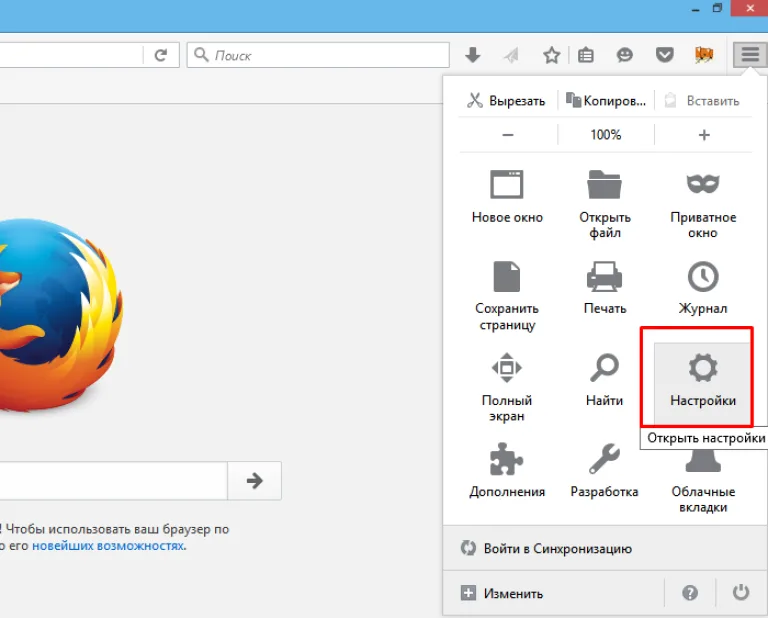Click Открыть файл folder icon
Image resolution: width=768 pixels, height=618 pixels.
click(x=605, y=184)
